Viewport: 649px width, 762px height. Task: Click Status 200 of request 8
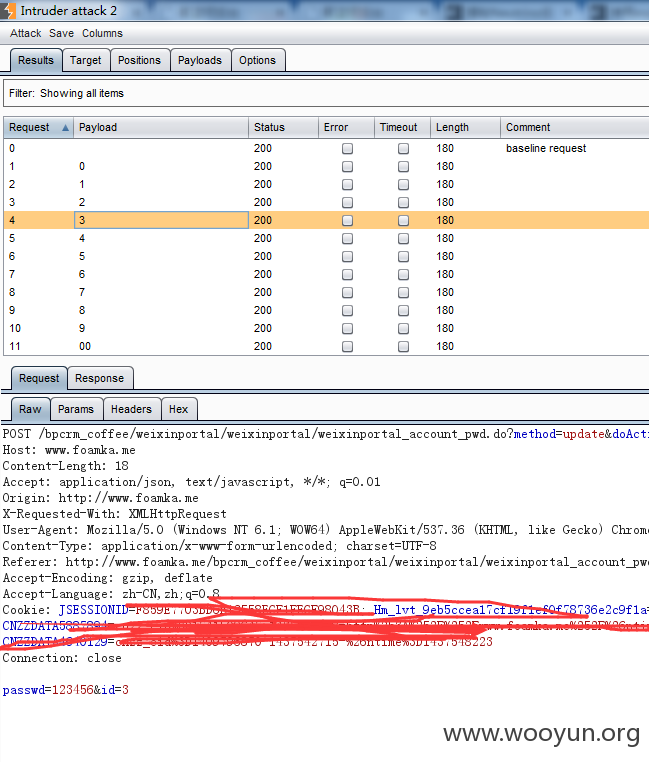[x=263, y=293]
